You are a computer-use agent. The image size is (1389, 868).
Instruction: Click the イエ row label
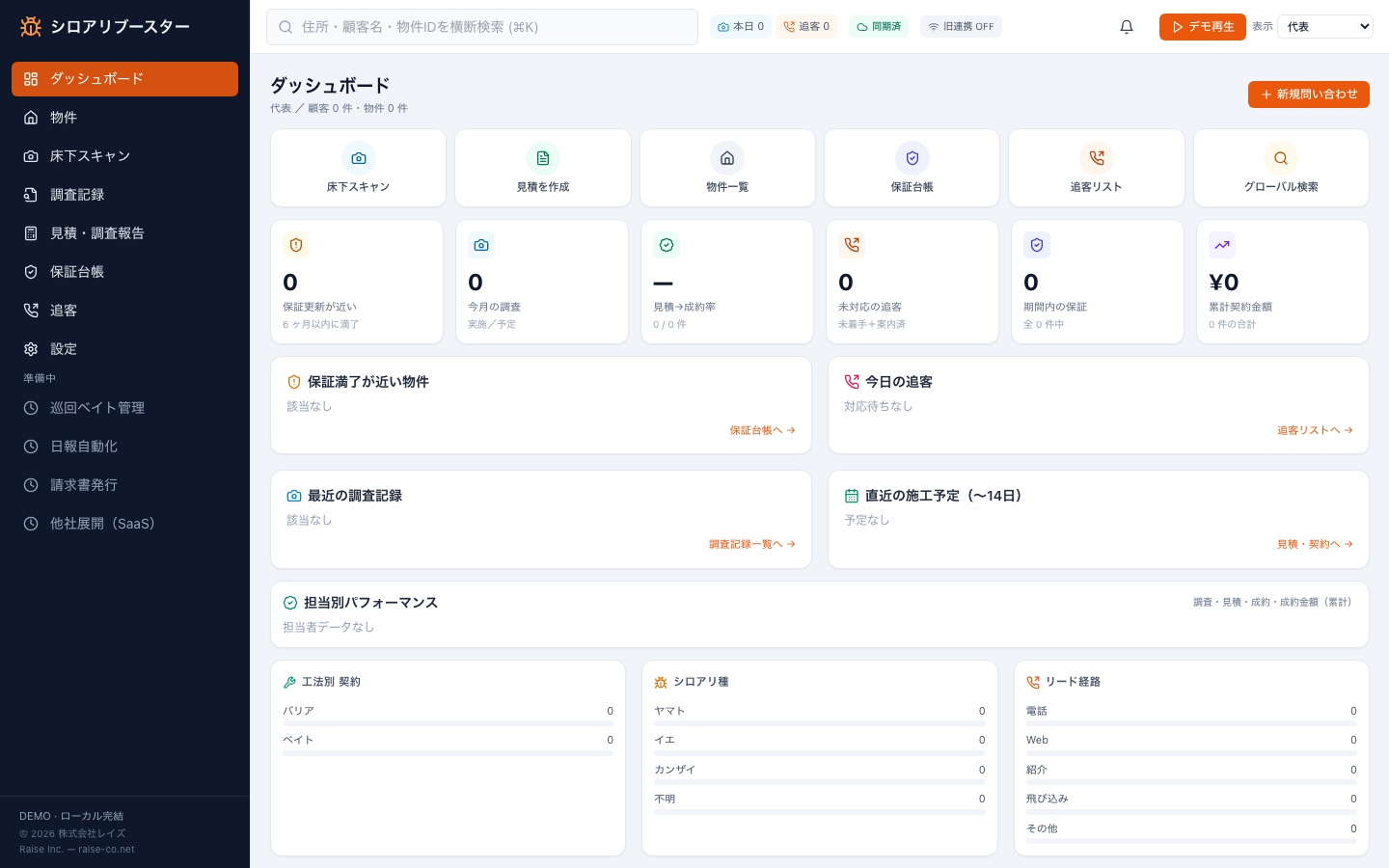click(665, 740)
